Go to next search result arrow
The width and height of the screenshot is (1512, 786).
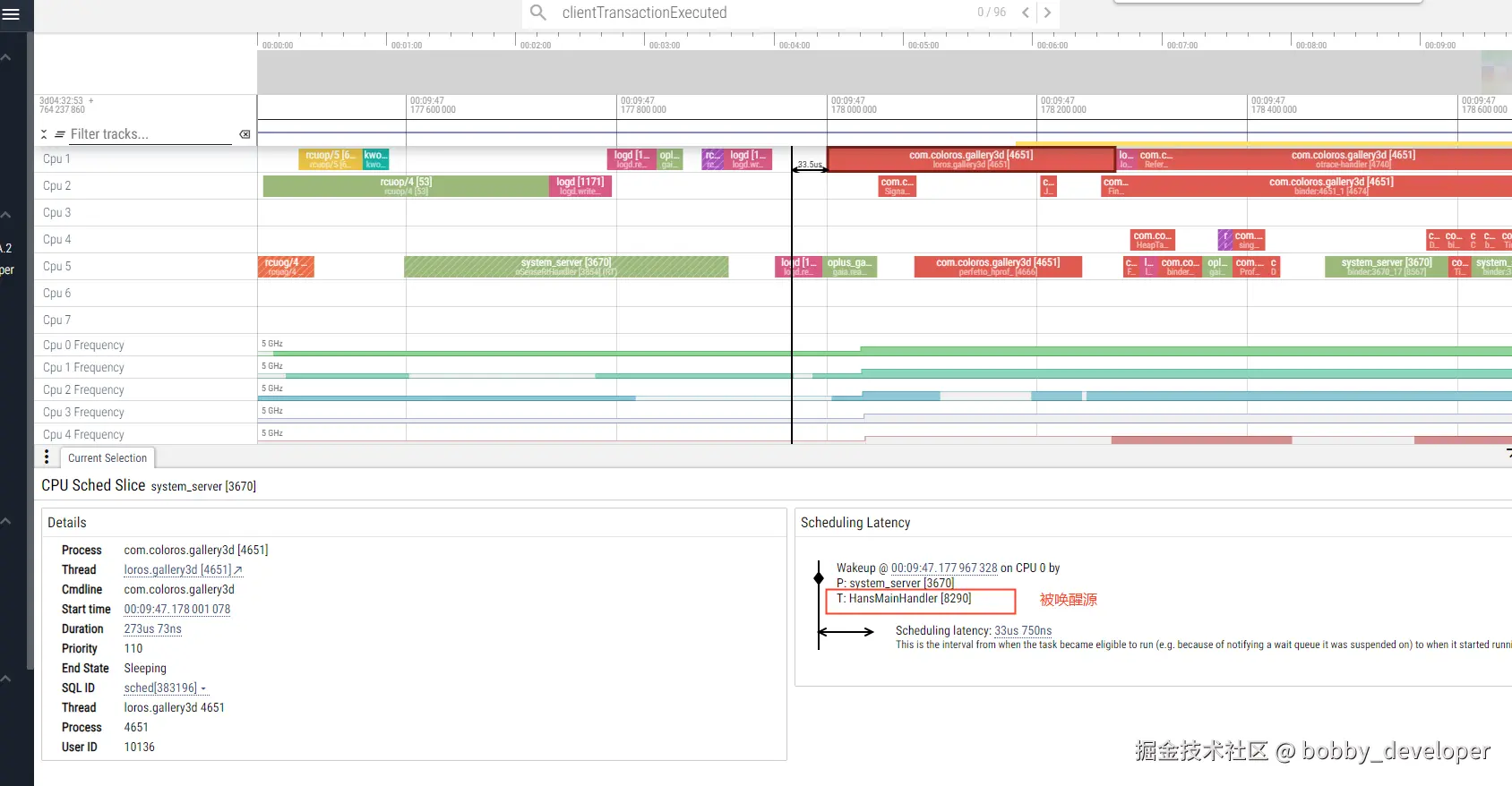point(1047,13)
